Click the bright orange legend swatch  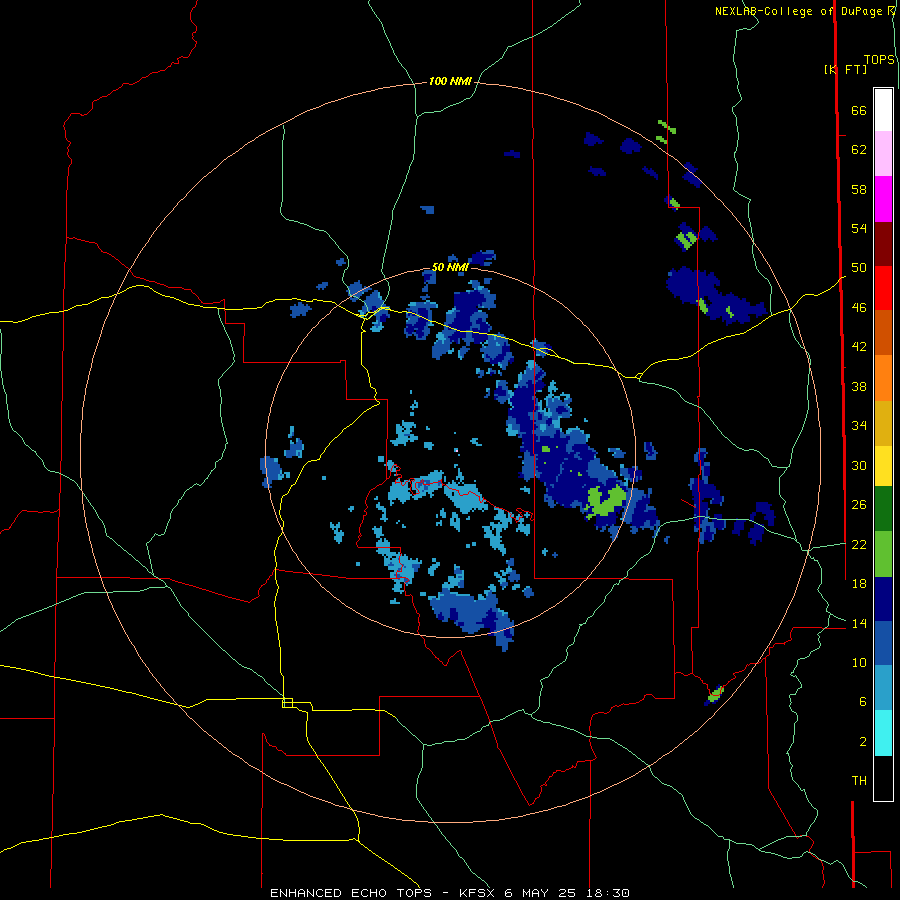pos(883,377)
